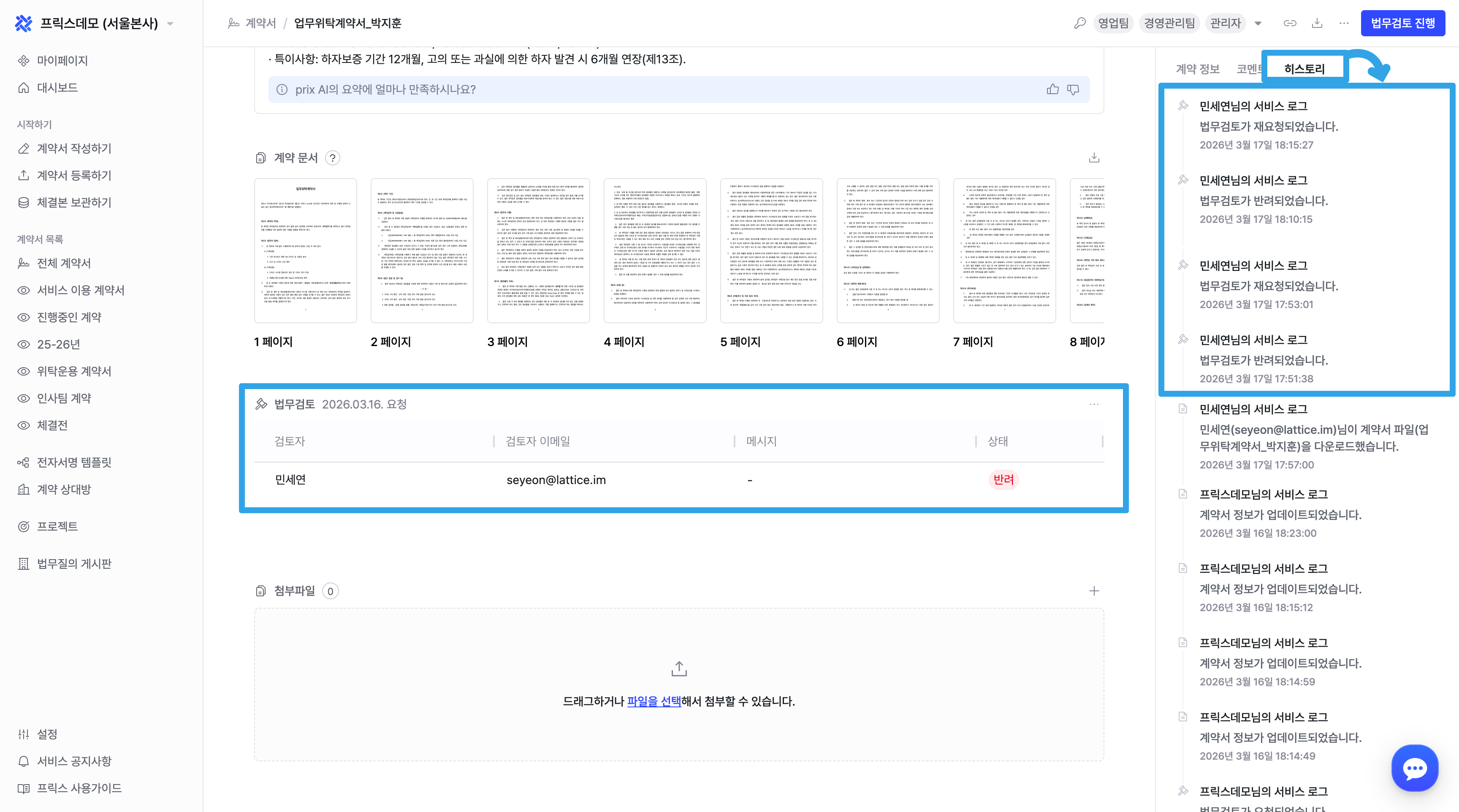1459x812 pixels.
Task: Expand the 프릭스데모 workspace dropdown
Action: pyautogui.click(x=171, y=24)
